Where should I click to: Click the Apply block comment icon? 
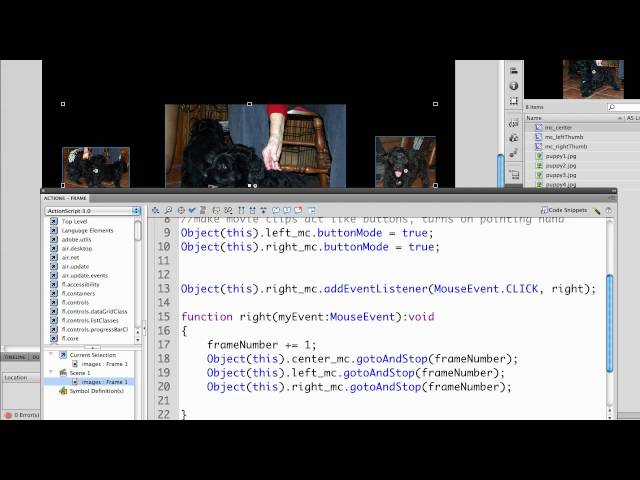276,211
